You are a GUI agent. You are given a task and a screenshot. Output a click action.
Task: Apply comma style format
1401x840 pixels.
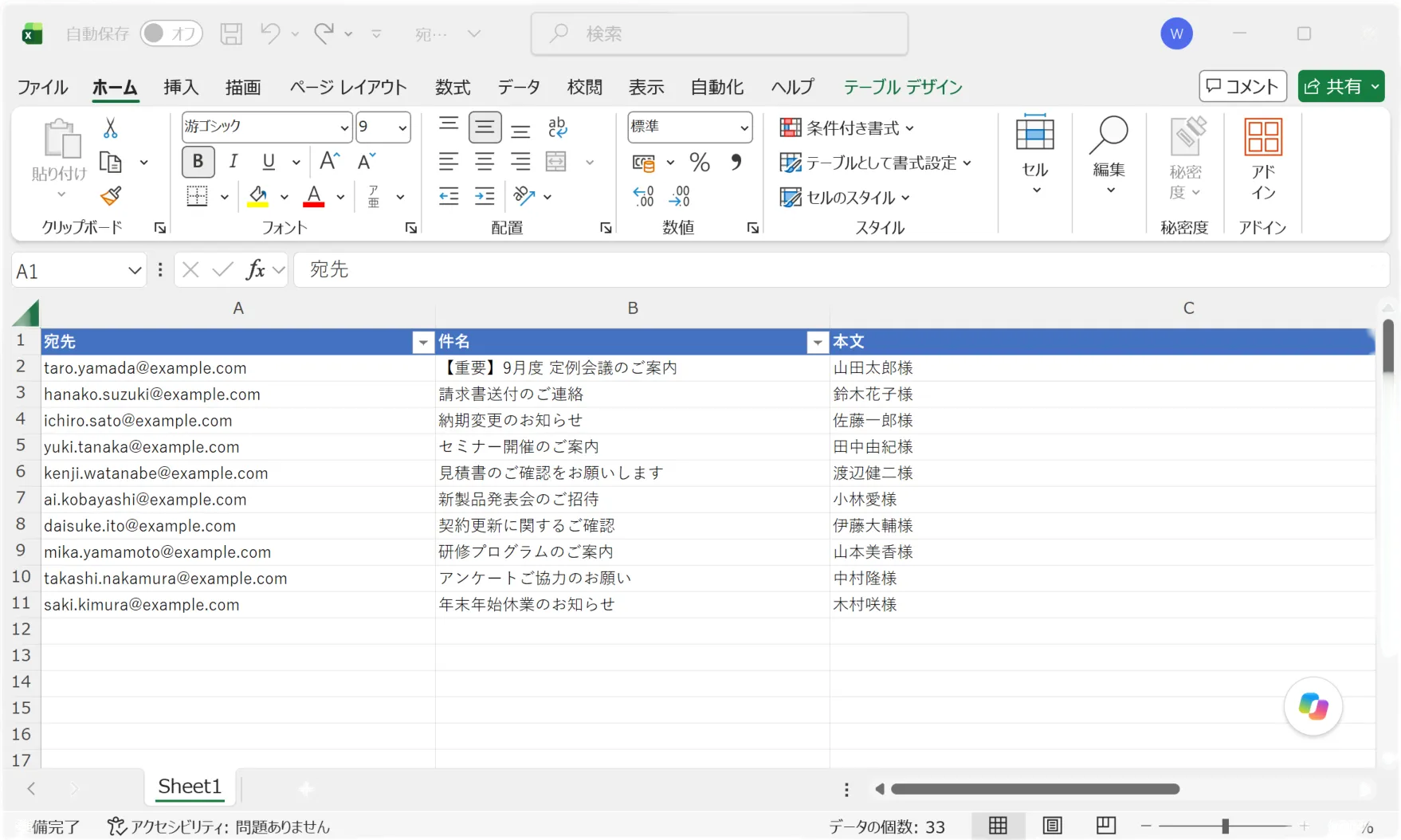(x=736, y=163)
